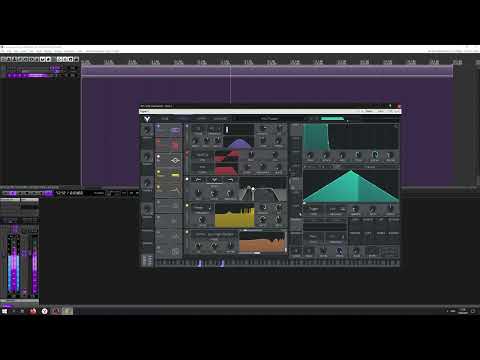Switch to the ADVANCED tab in Vital

click(x=220, y=119)
